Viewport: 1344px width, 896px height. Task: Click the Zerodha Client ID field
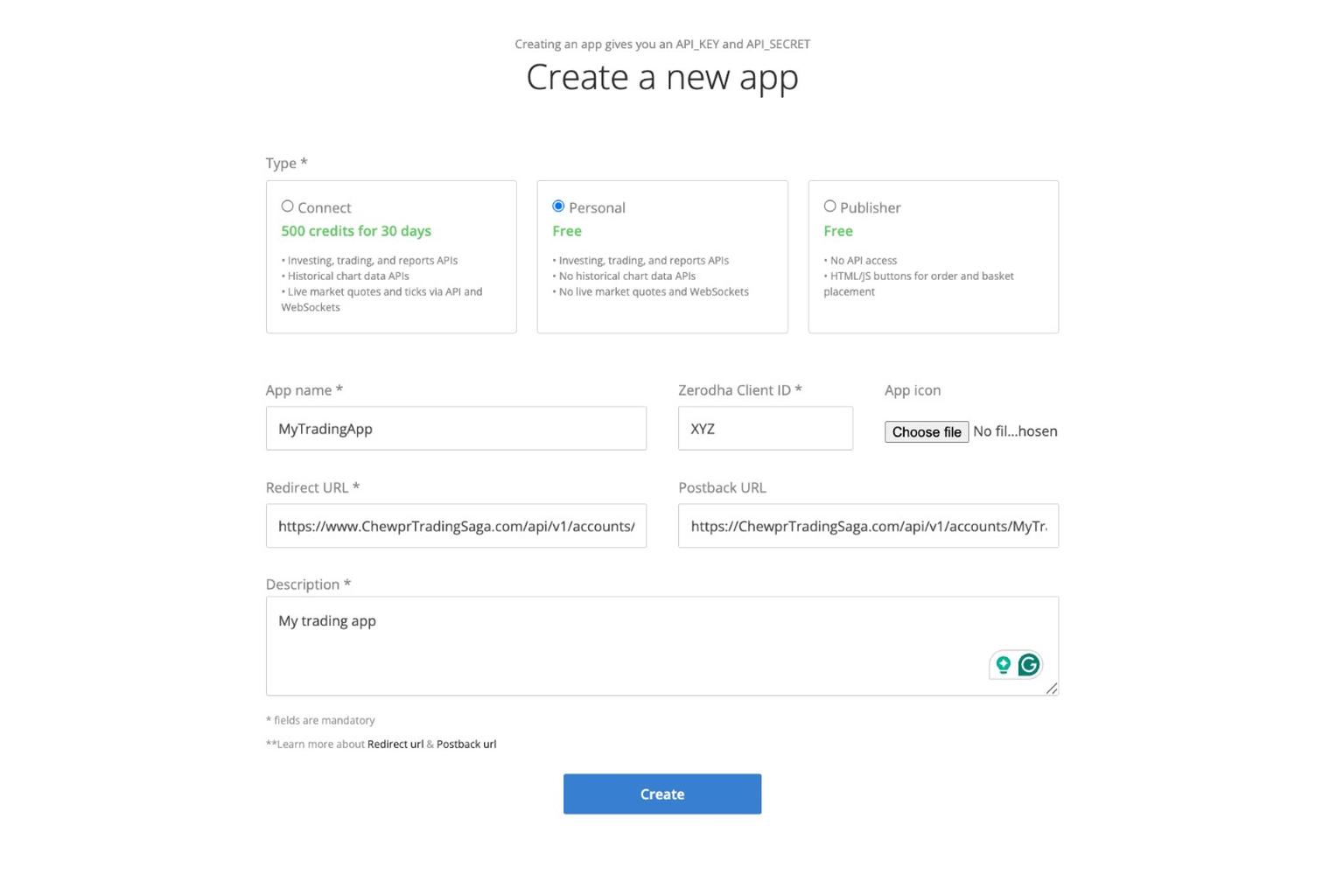(766, 429)
